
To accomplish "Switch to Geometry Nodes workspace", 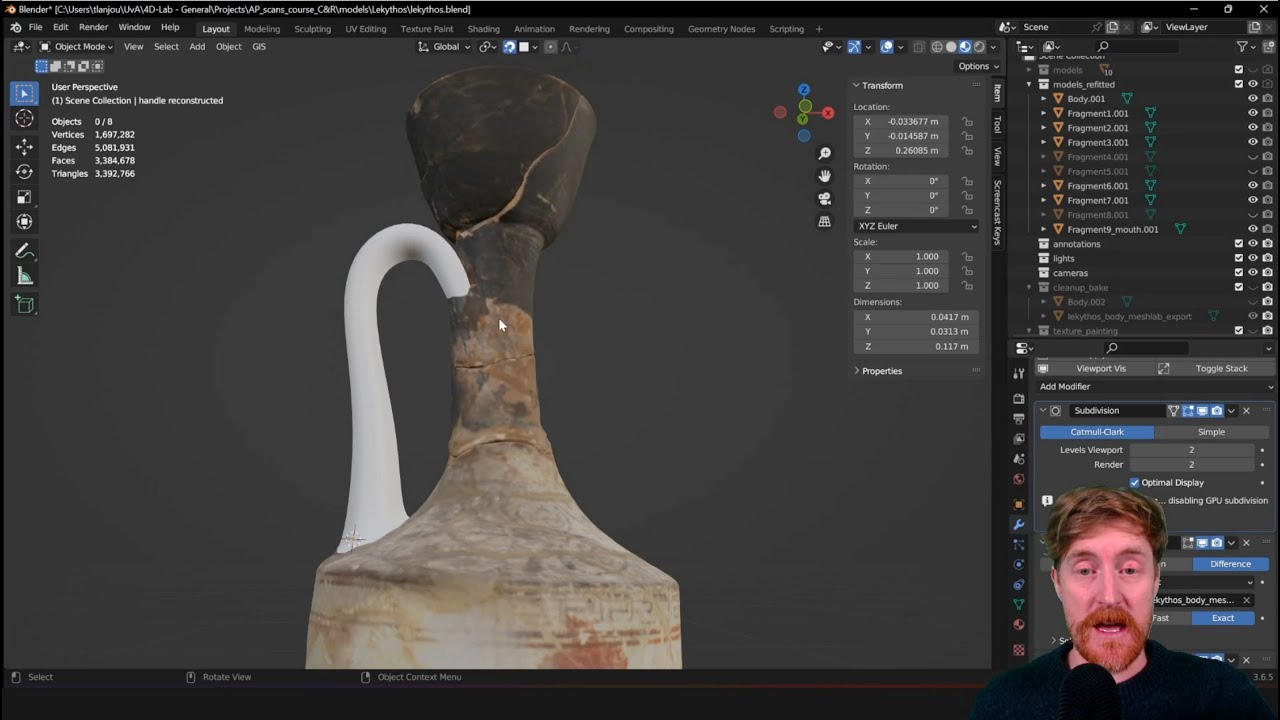I will [x=721, y=29].
